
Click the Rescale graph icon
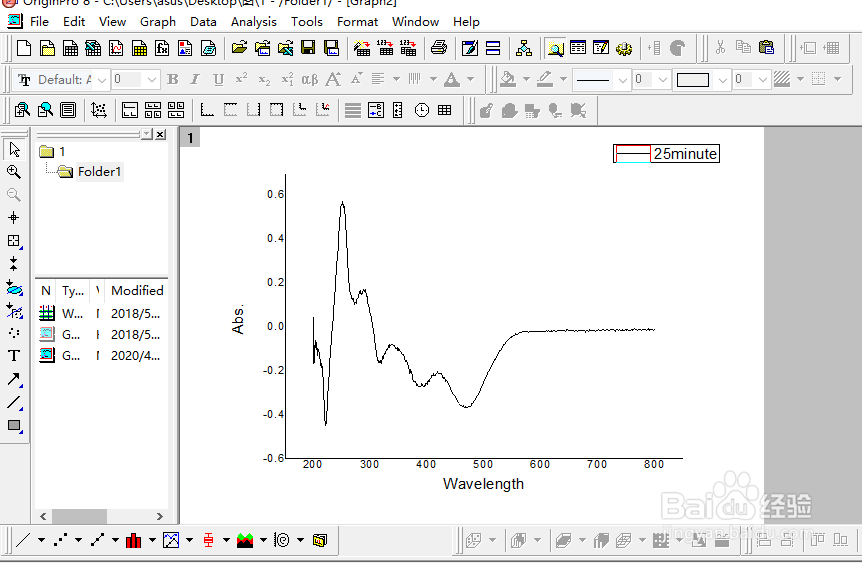98,111
